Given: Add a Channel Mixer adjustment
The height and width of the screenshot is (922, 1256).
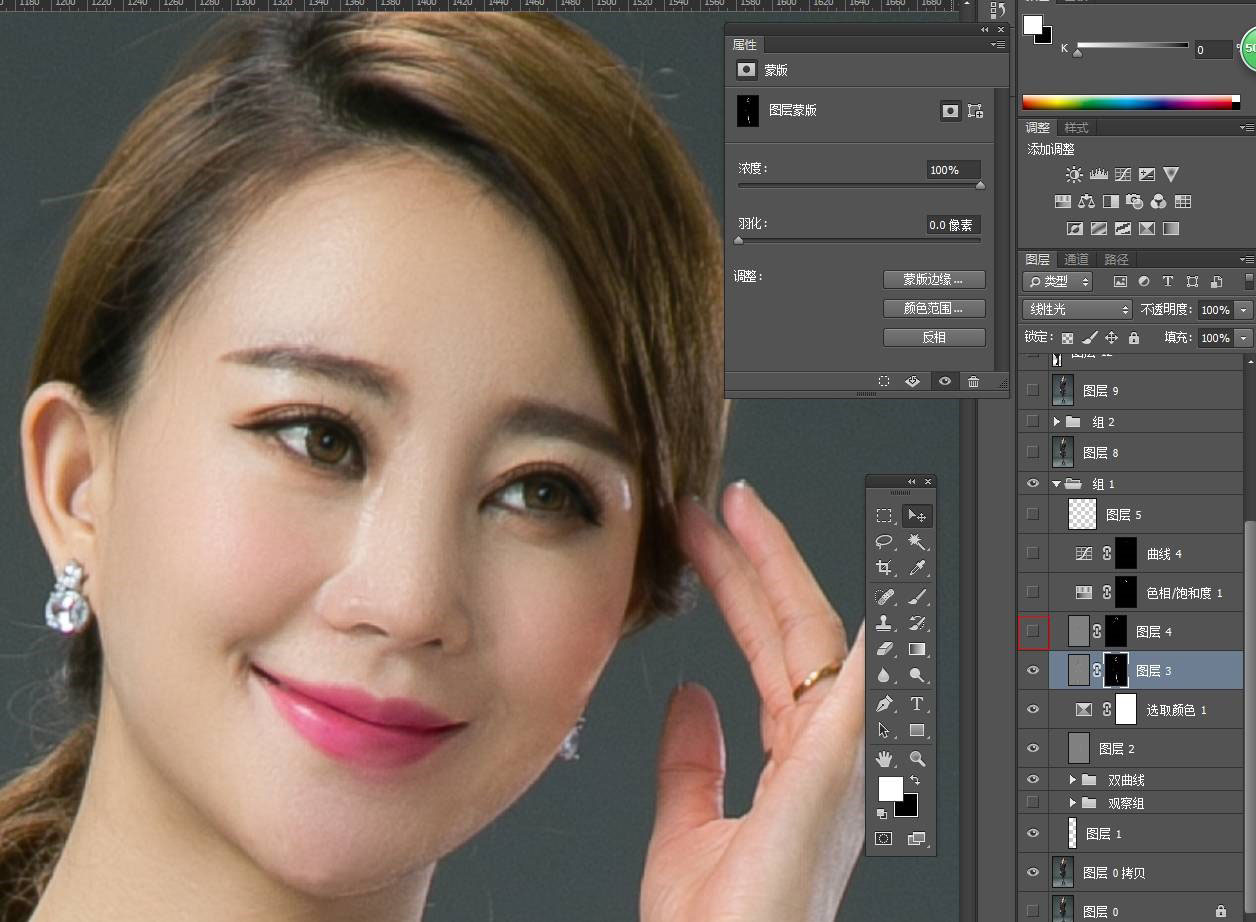Looking at the screenshot, I should (1159, 201).
